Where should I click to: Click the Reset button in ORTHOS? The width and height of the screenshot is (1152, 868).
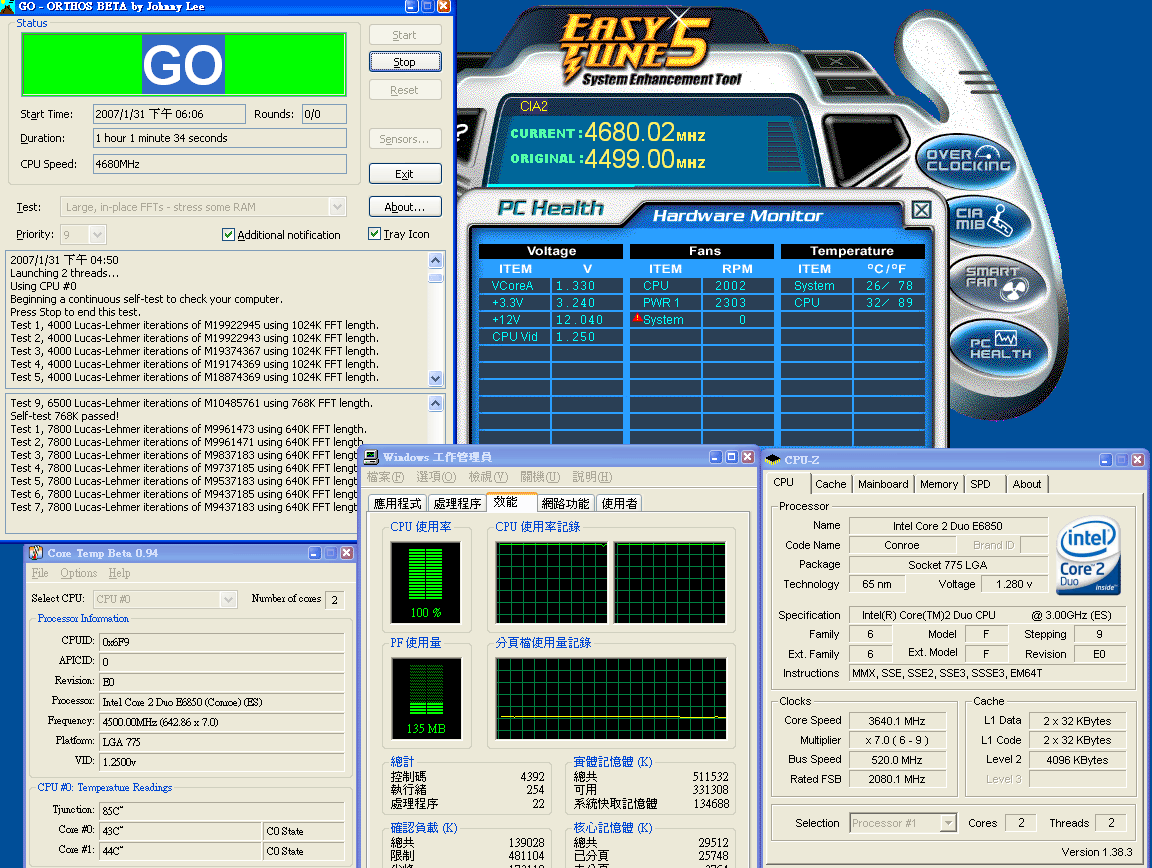(x=405, y=90)
